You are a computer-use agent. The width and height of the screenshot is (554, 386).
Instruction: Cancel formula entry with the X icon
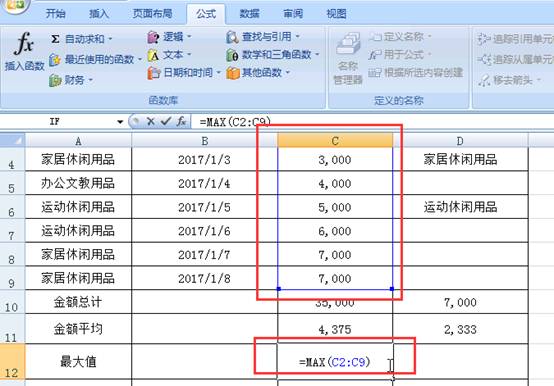pos(151,121)
